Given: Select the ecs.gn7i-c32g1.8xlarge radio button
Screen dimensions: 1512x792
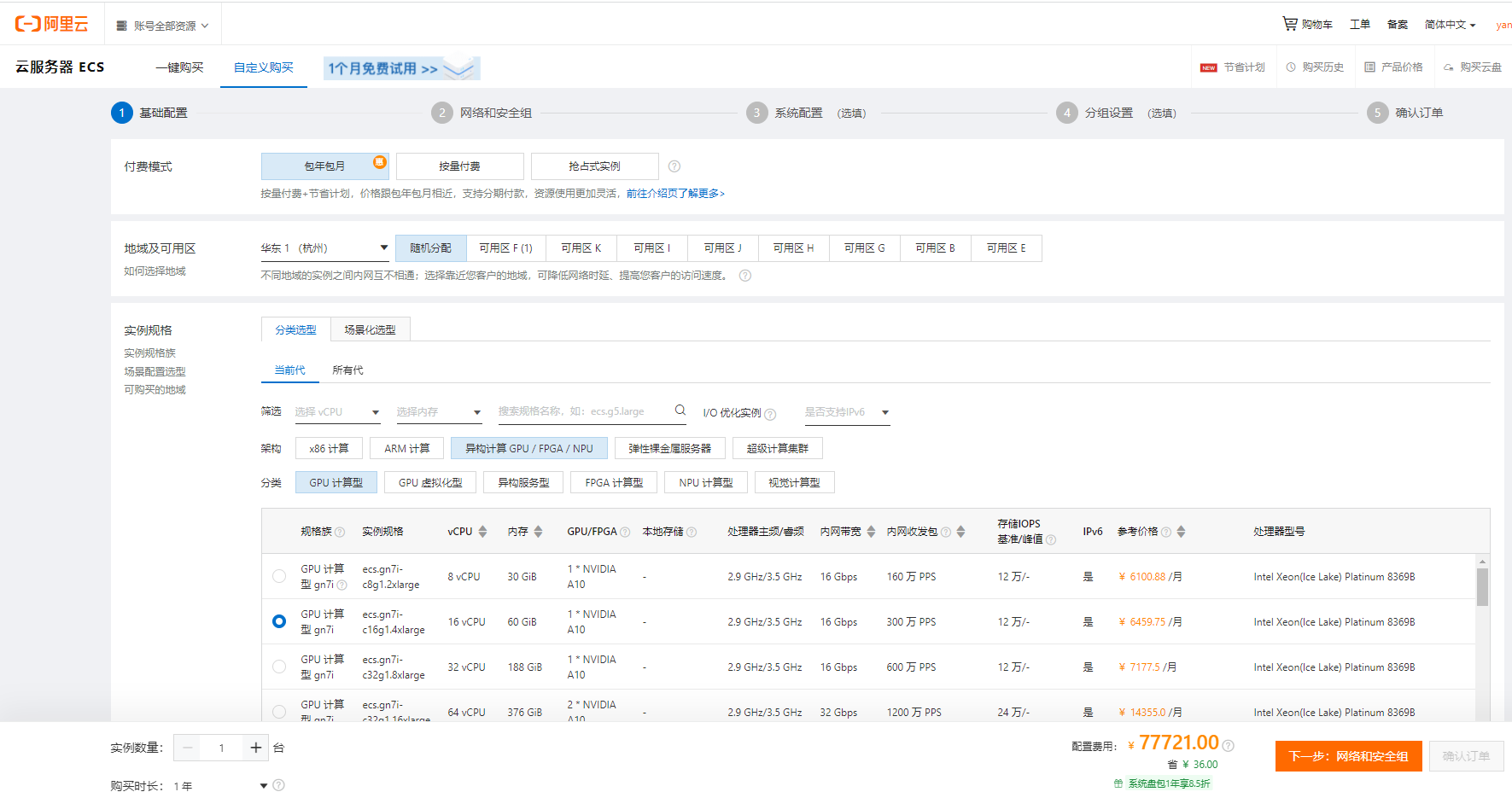Looking at the screenshot, I should [279, 667].
